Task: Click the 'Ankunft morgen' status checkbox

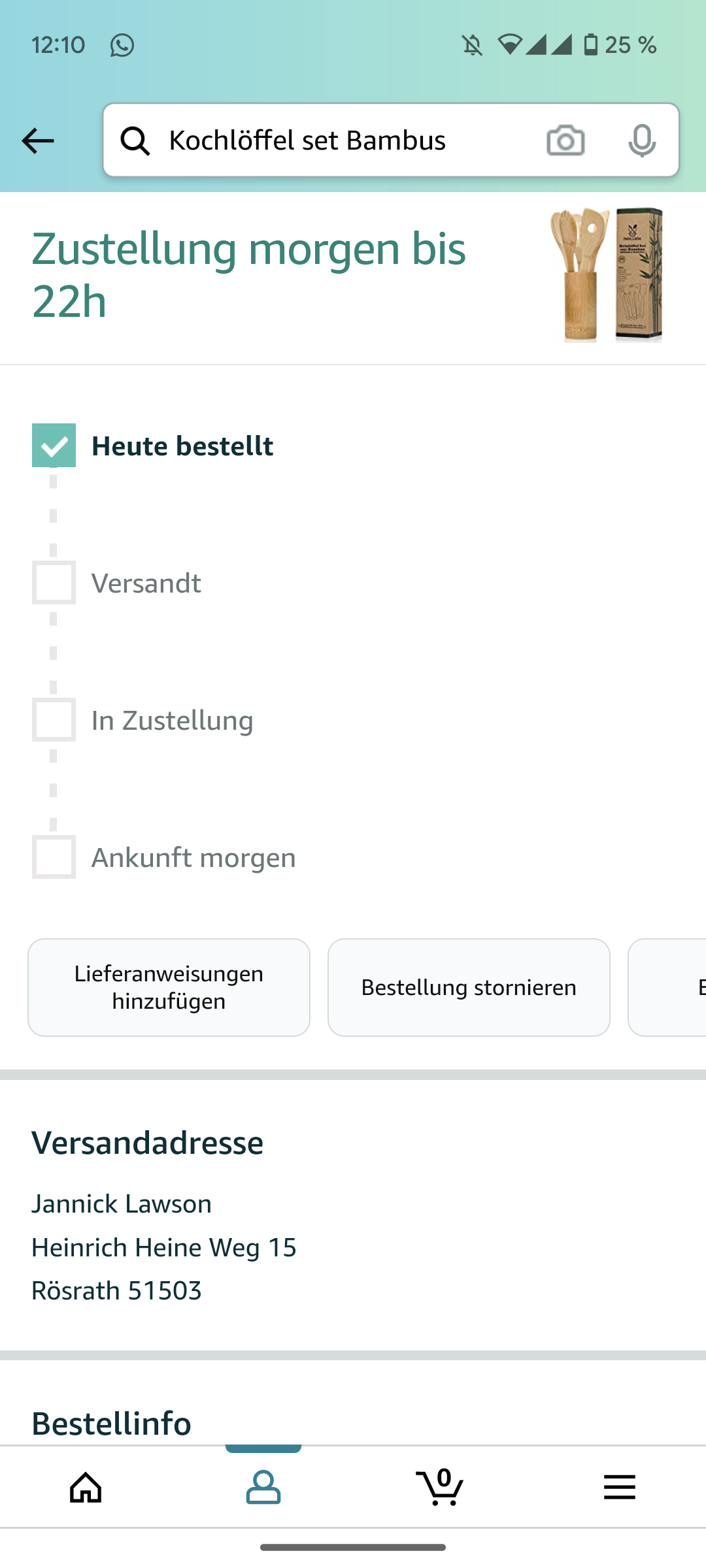Action: 54,857
